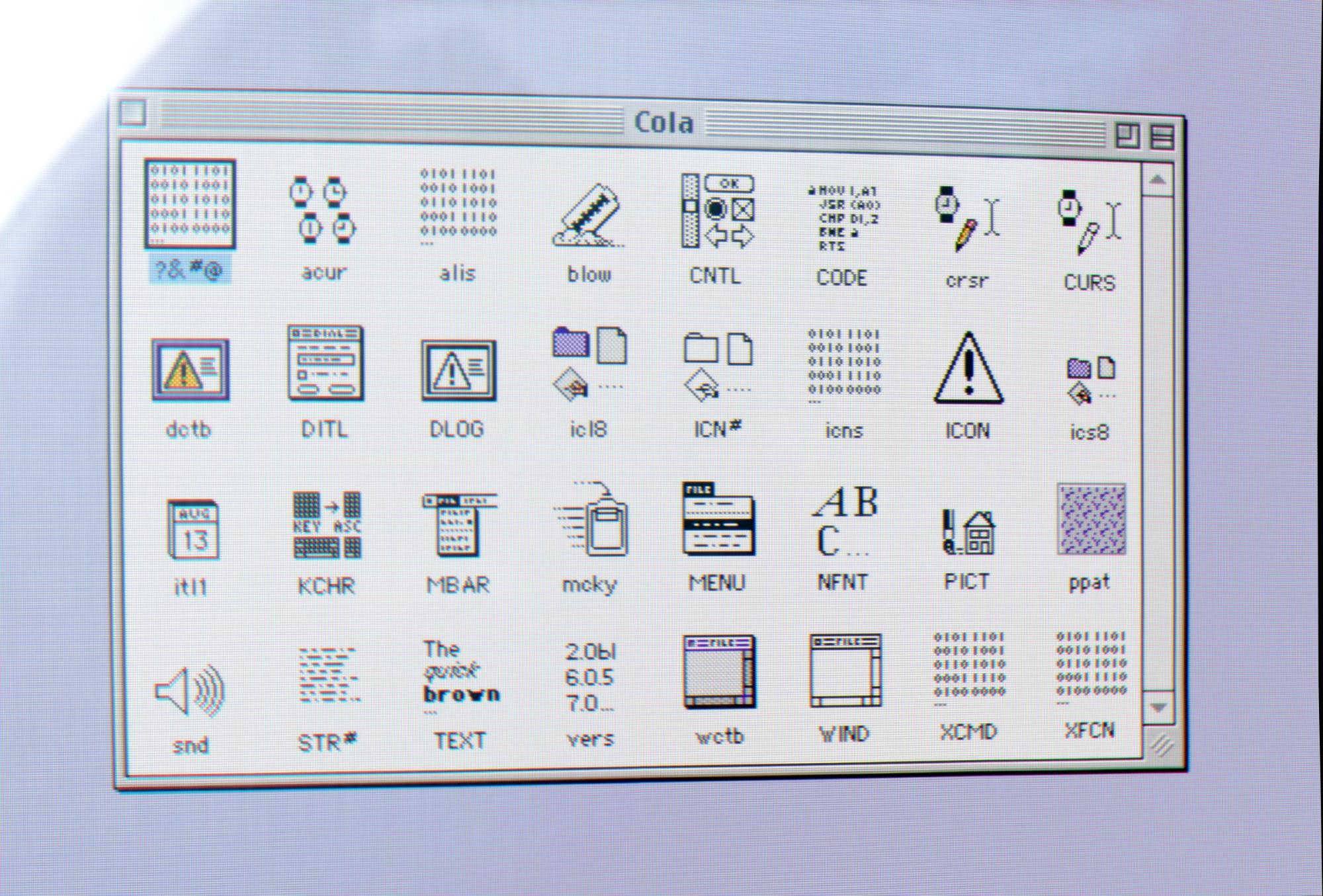Click the scroll up arrow
Image resolution: width=1323 pixels, height=896 pixels.
click(x=1158, y=180)
